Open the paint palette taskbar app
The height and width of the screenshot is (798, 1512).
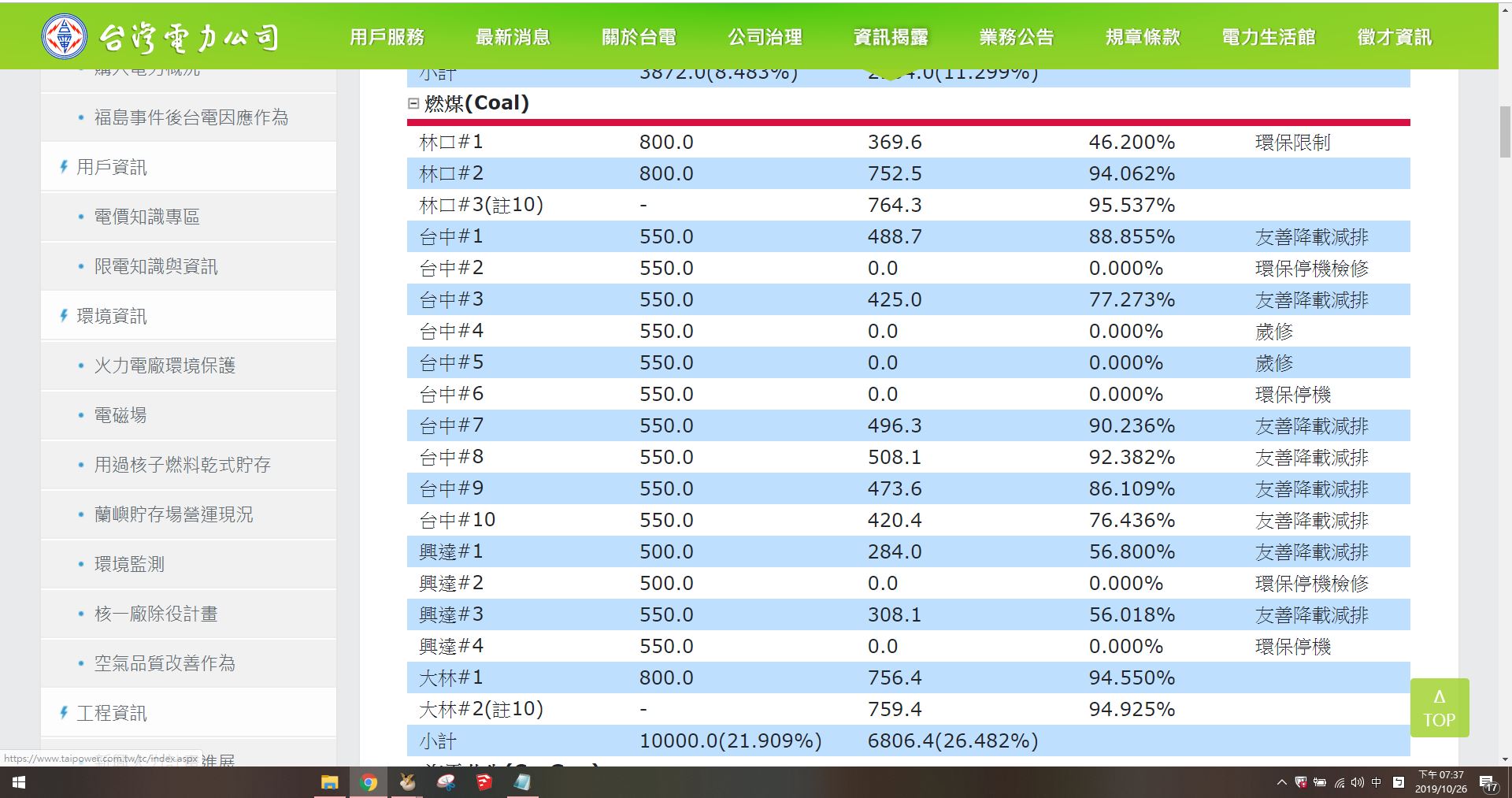[446, 782]
